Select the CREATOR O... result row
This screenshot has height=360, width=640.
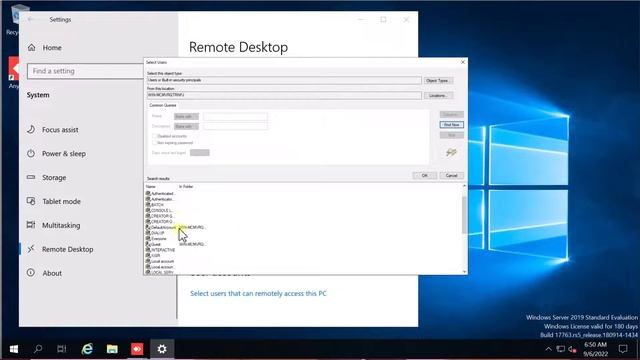160,222
